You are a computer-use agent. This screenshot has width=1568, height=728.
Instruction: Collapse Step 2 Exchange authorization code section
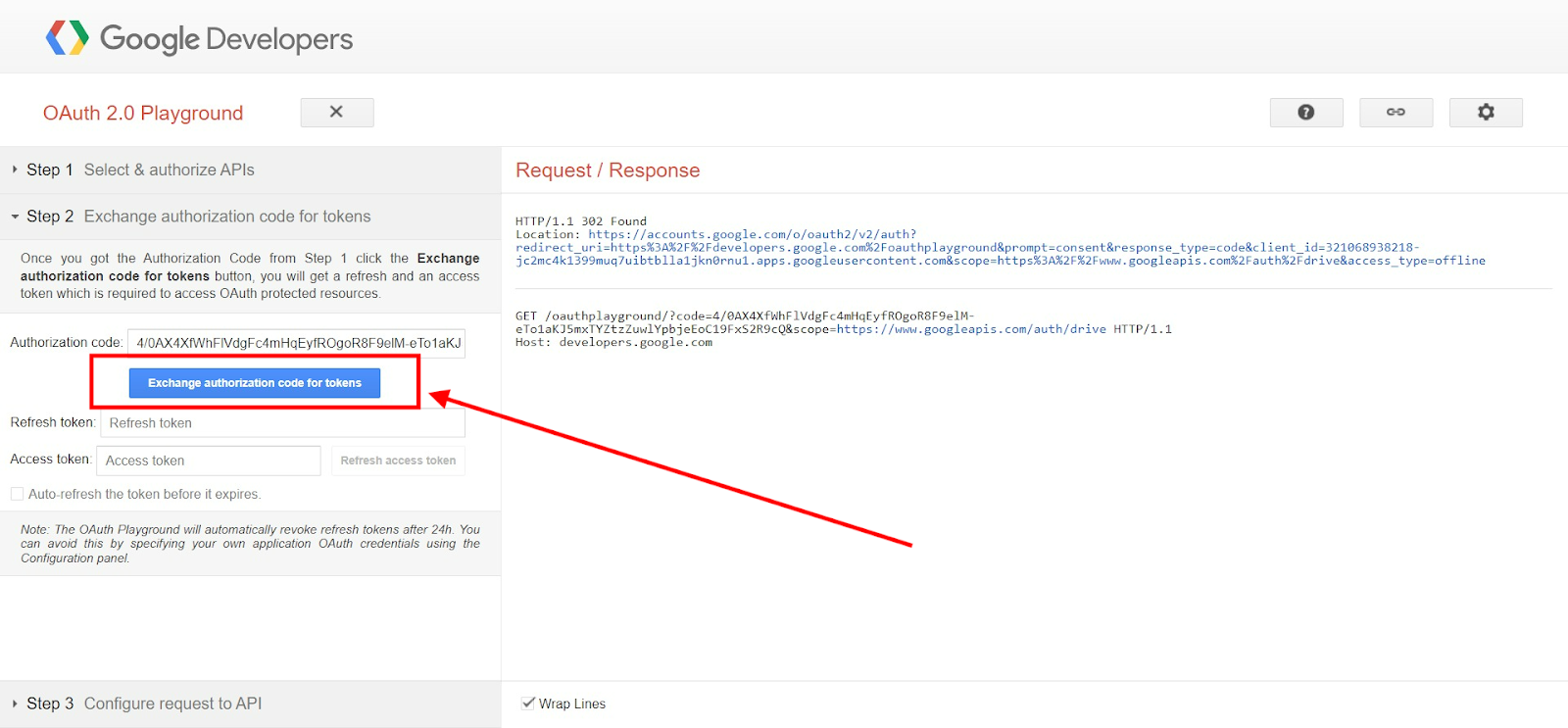coord(250,217)
